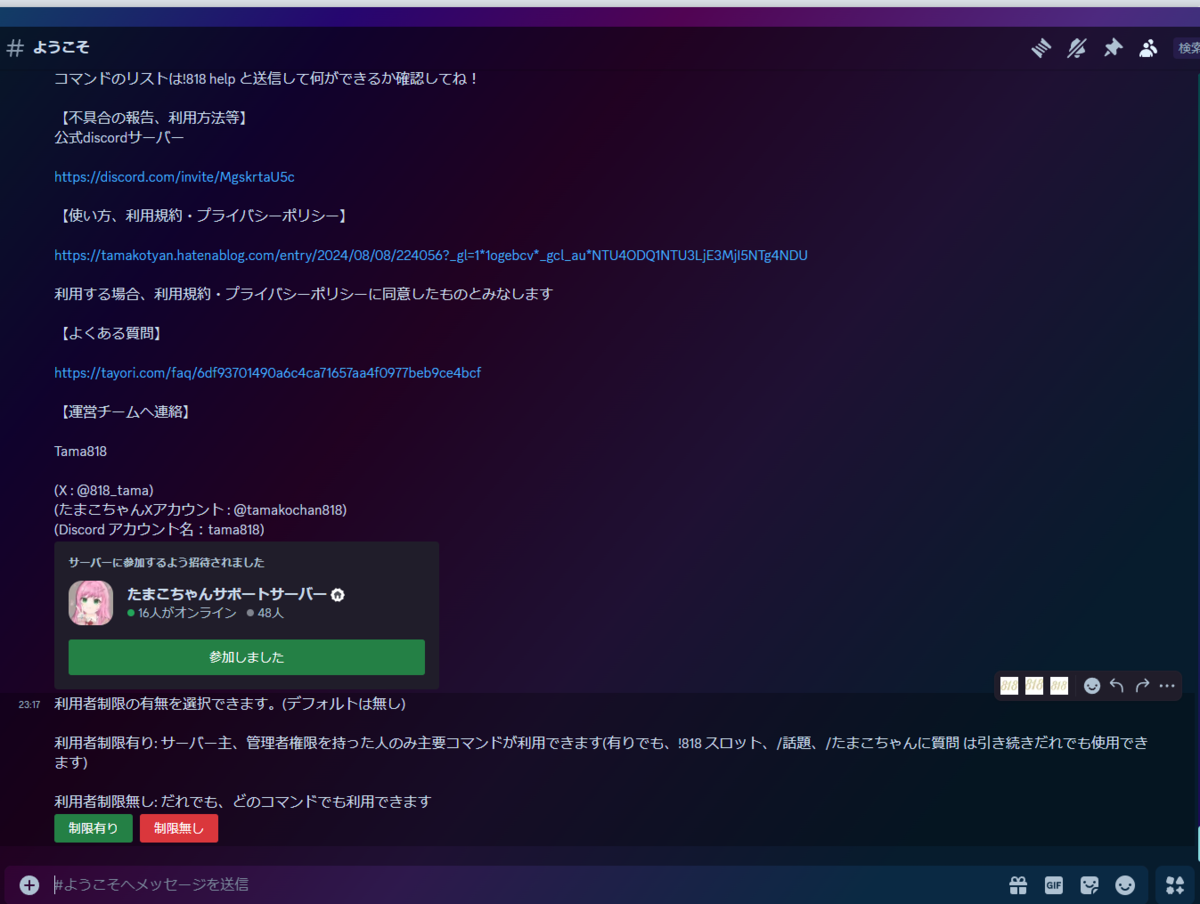Open the threads browser icon
1200x904 pixels.
click(x=1040, y=47)
